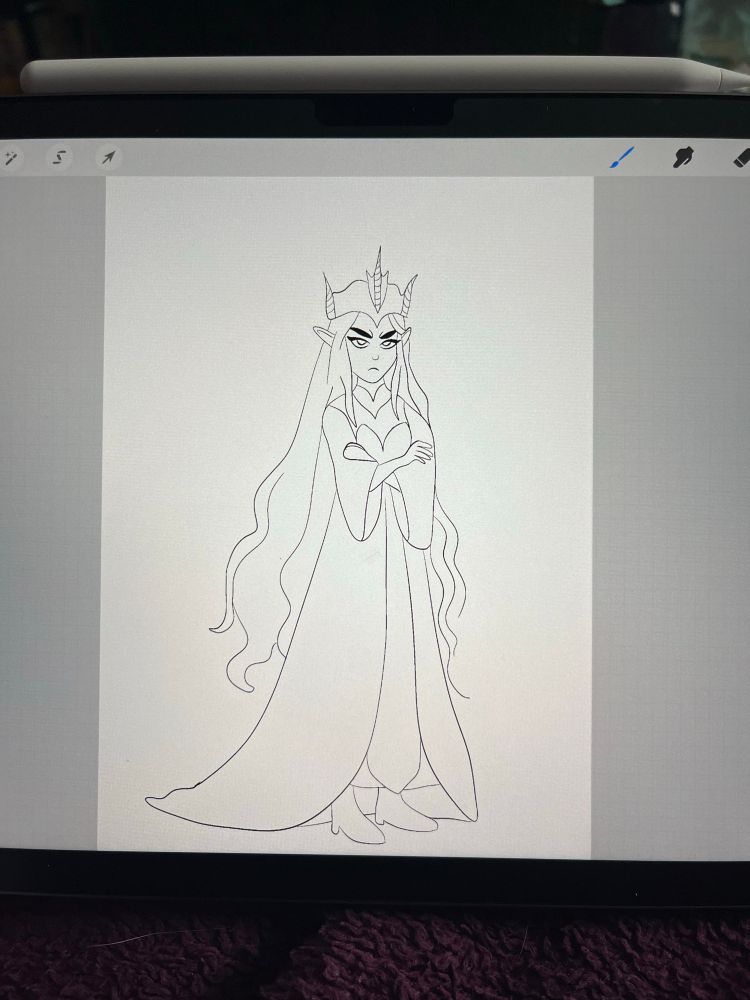The width and height of the screenshot is (750, 1000).
Task: Select the Transform arrow tool
Action: click(x=108, y=157)
